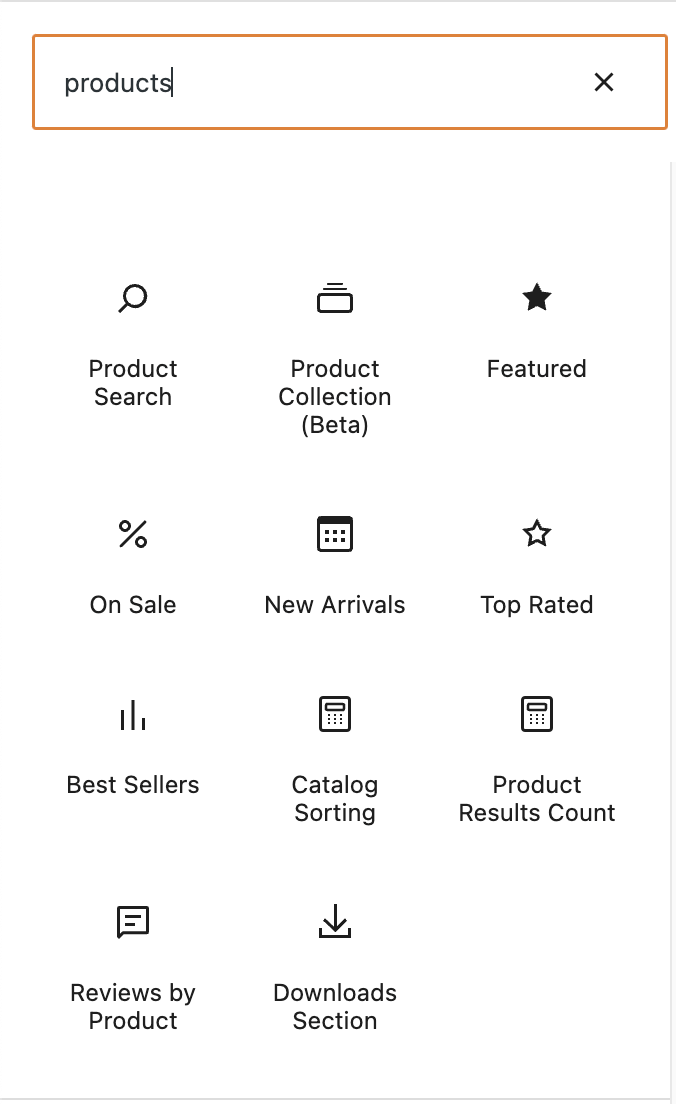Select the Catalog Sorting icon
This screenshot has height=1104, width=676.
click(335, 713)
